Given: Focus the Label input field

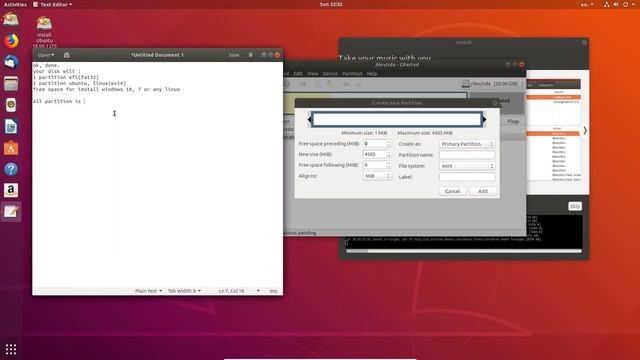Looking at the screenshot, I should click(467, 177).
